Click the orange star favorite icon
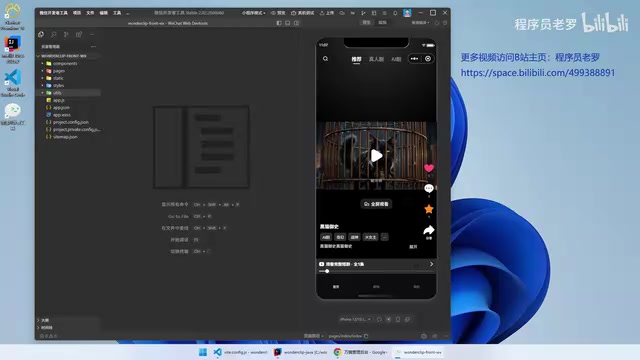 coord(429,209)
